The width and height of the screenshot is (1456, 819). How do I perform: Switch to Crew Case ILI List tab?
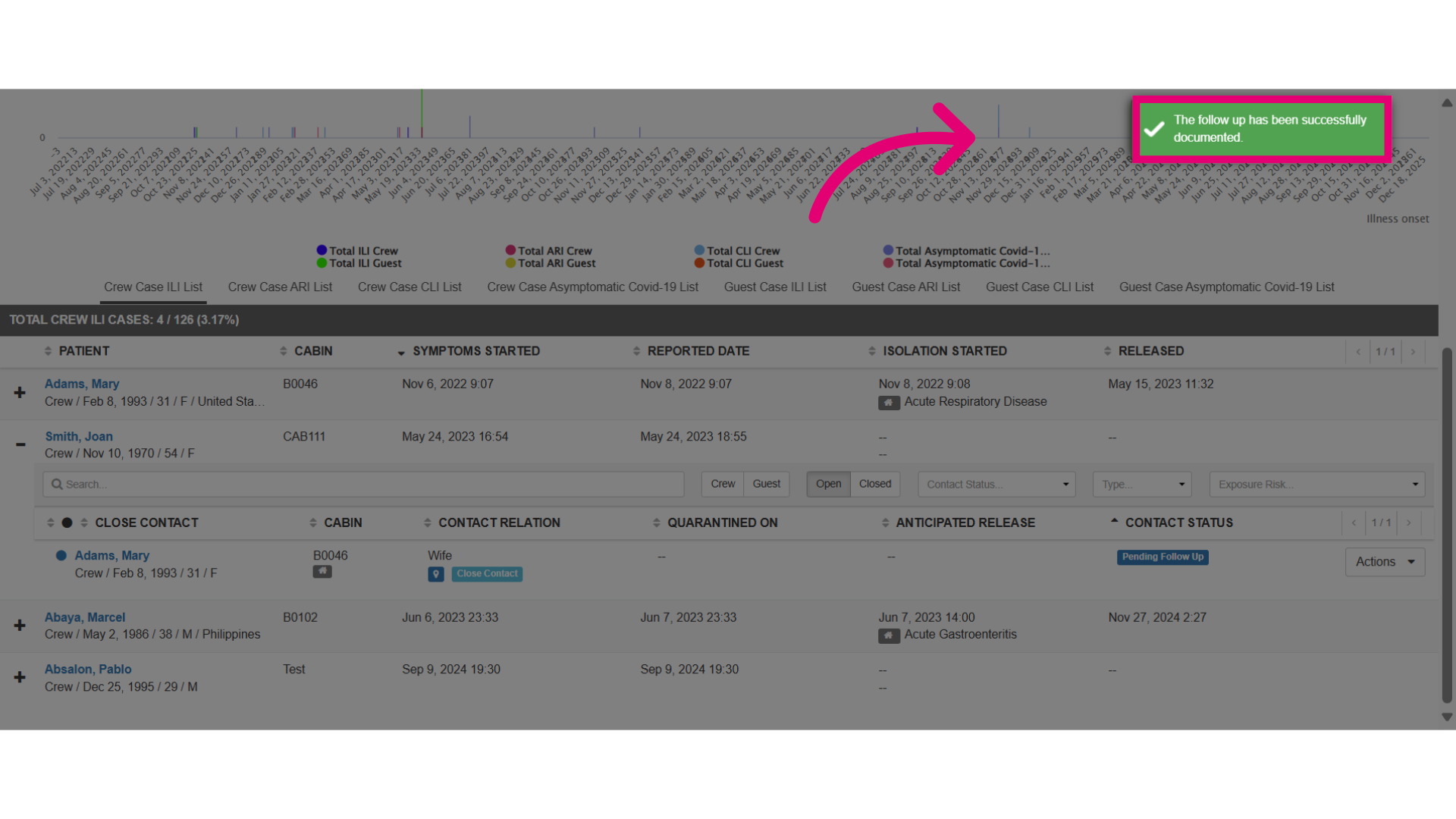[x=153, y=287]
